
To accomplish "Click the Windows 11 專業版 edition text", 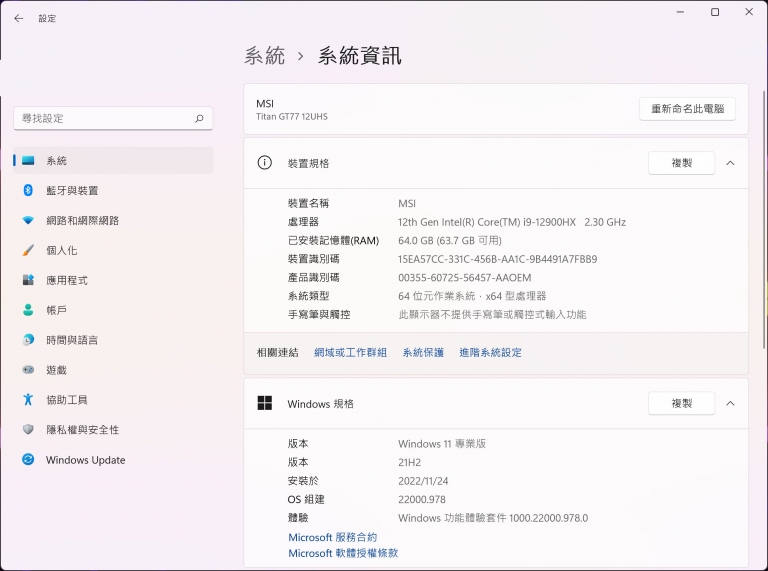I will [x=442, y=444].
